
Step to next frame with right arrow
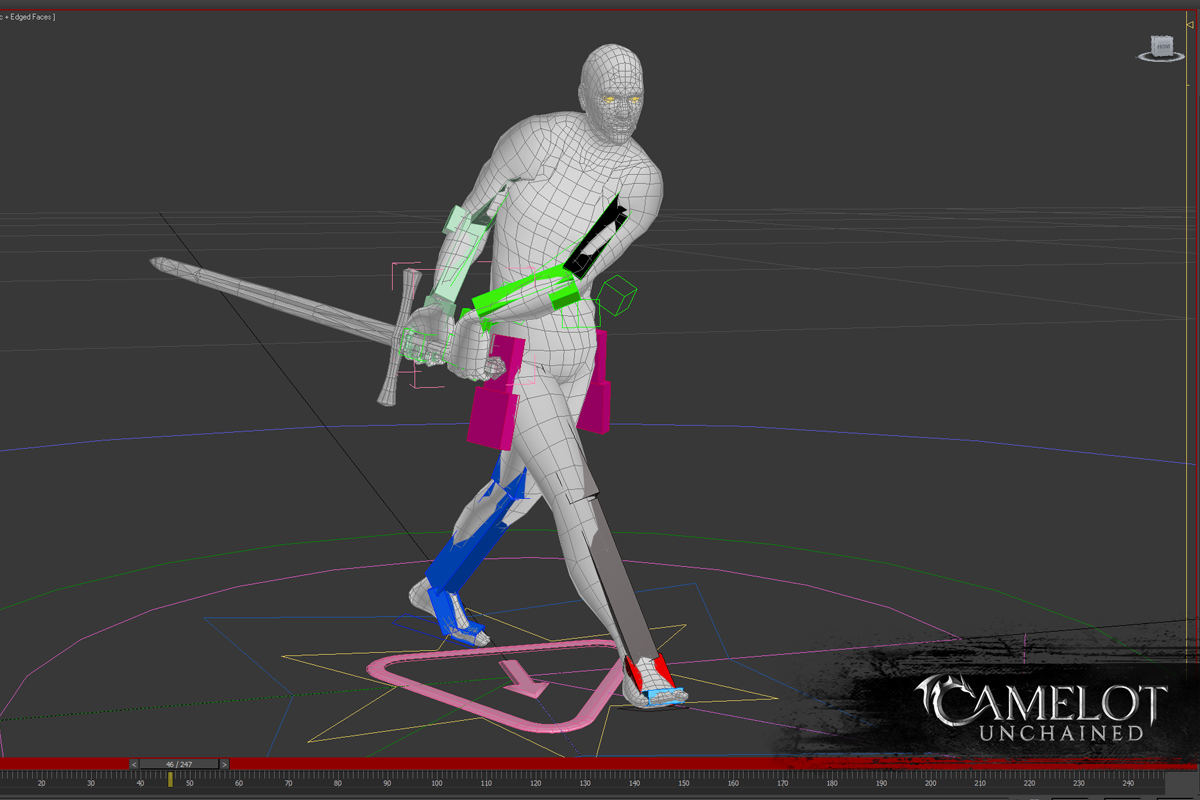[x=224, y=764]
